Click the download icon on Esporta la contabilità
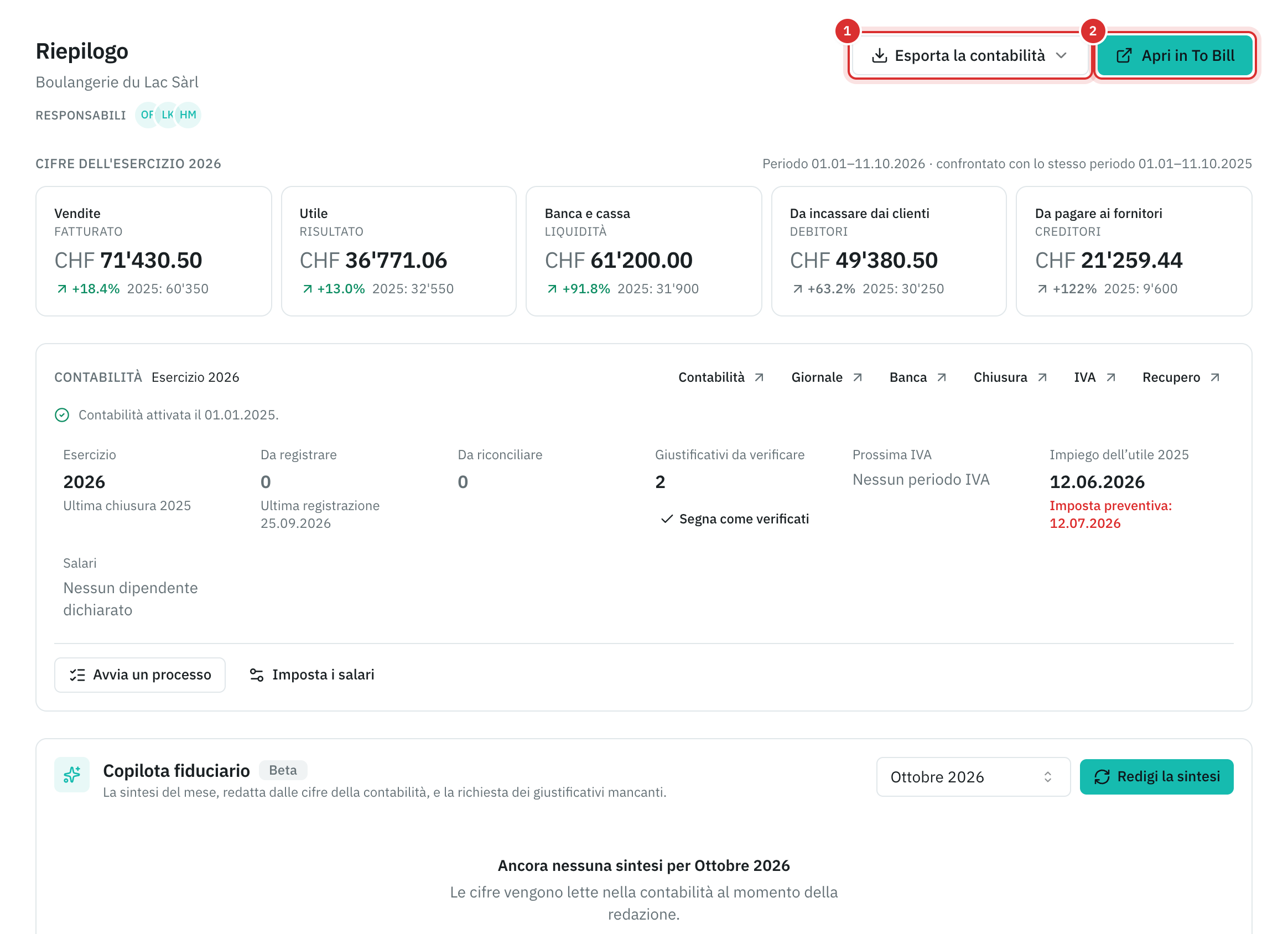1288x934 pixels. pyautogui.click(x=879, y=56)
